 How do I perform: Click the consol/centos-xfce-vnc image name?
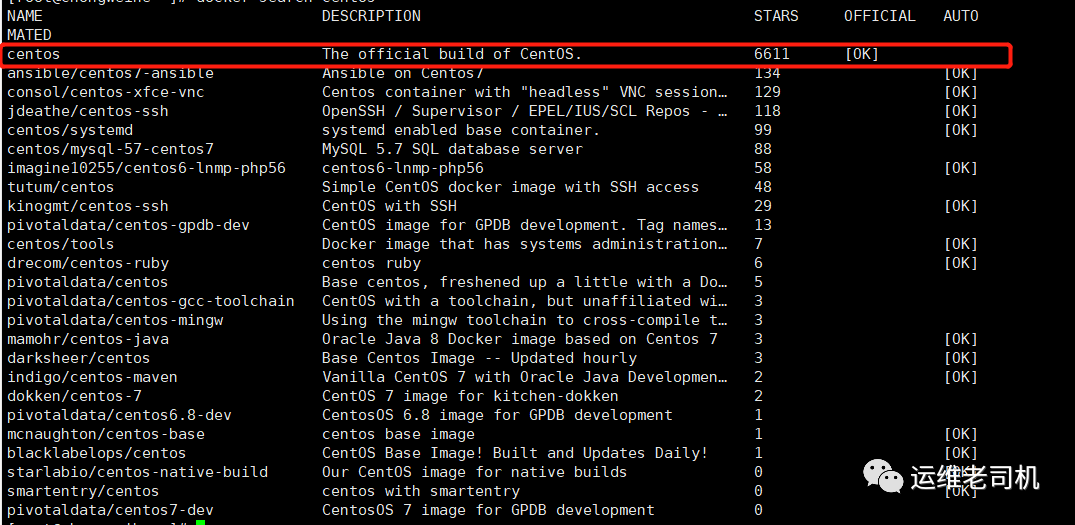105,92
